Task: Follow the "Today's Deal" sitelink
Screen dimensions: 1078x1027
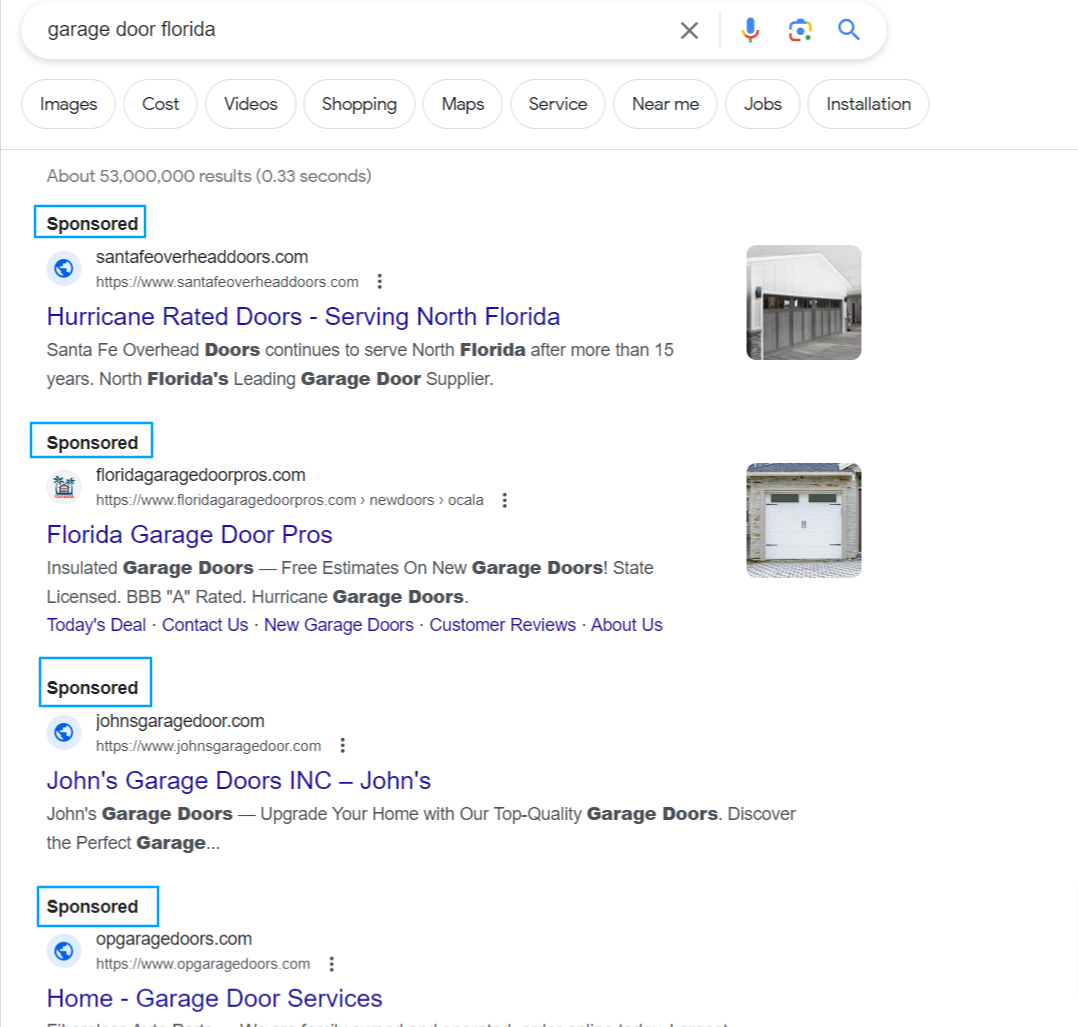Action: (96, 625)
